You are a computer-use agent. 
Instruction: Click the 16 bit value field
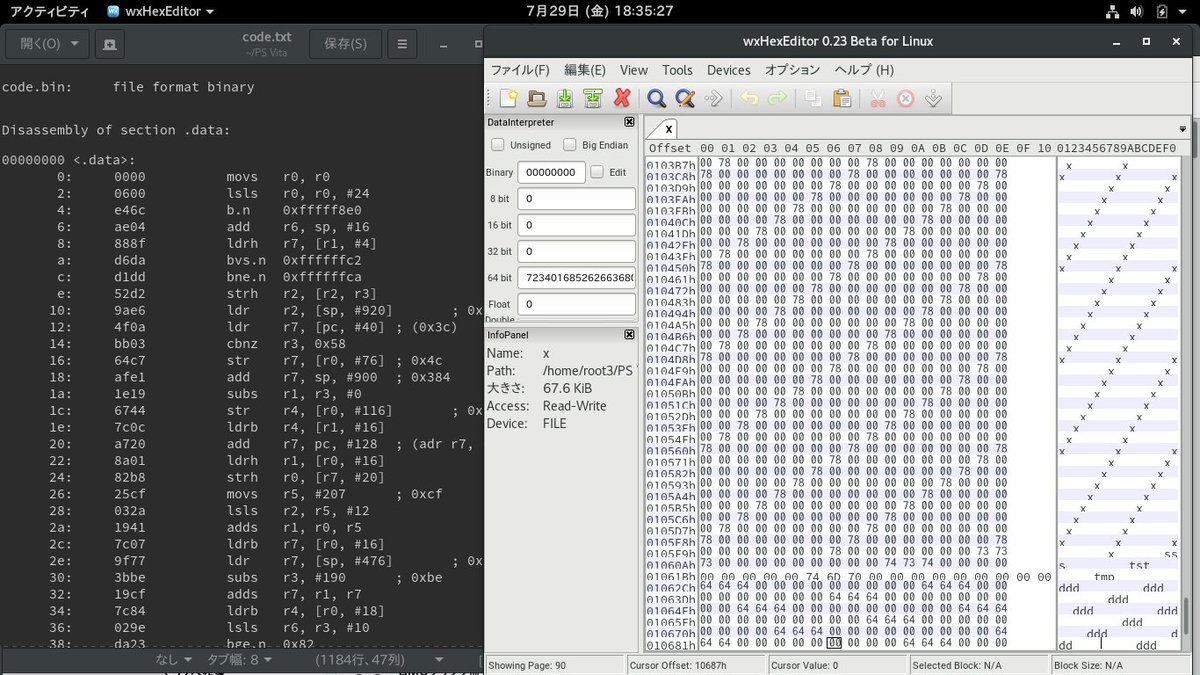[576, 225]
